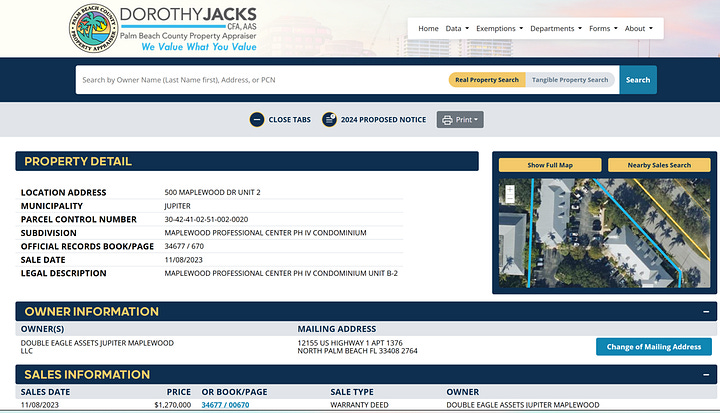720x413 pixels.
Task: Click the legal description ending in UNIT B-2
Action: [x=281, y=273]
